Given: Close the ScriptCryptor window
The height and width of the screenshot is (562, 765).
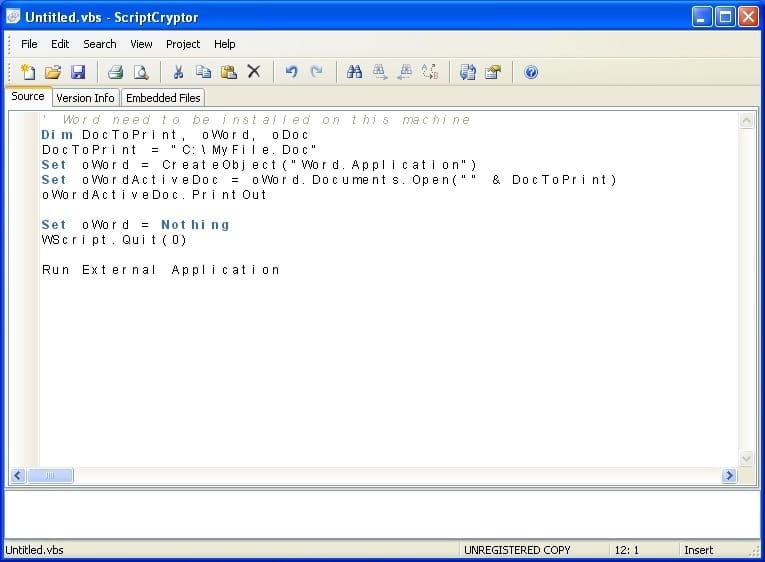Looking at the screenshot, I should 748,17.
